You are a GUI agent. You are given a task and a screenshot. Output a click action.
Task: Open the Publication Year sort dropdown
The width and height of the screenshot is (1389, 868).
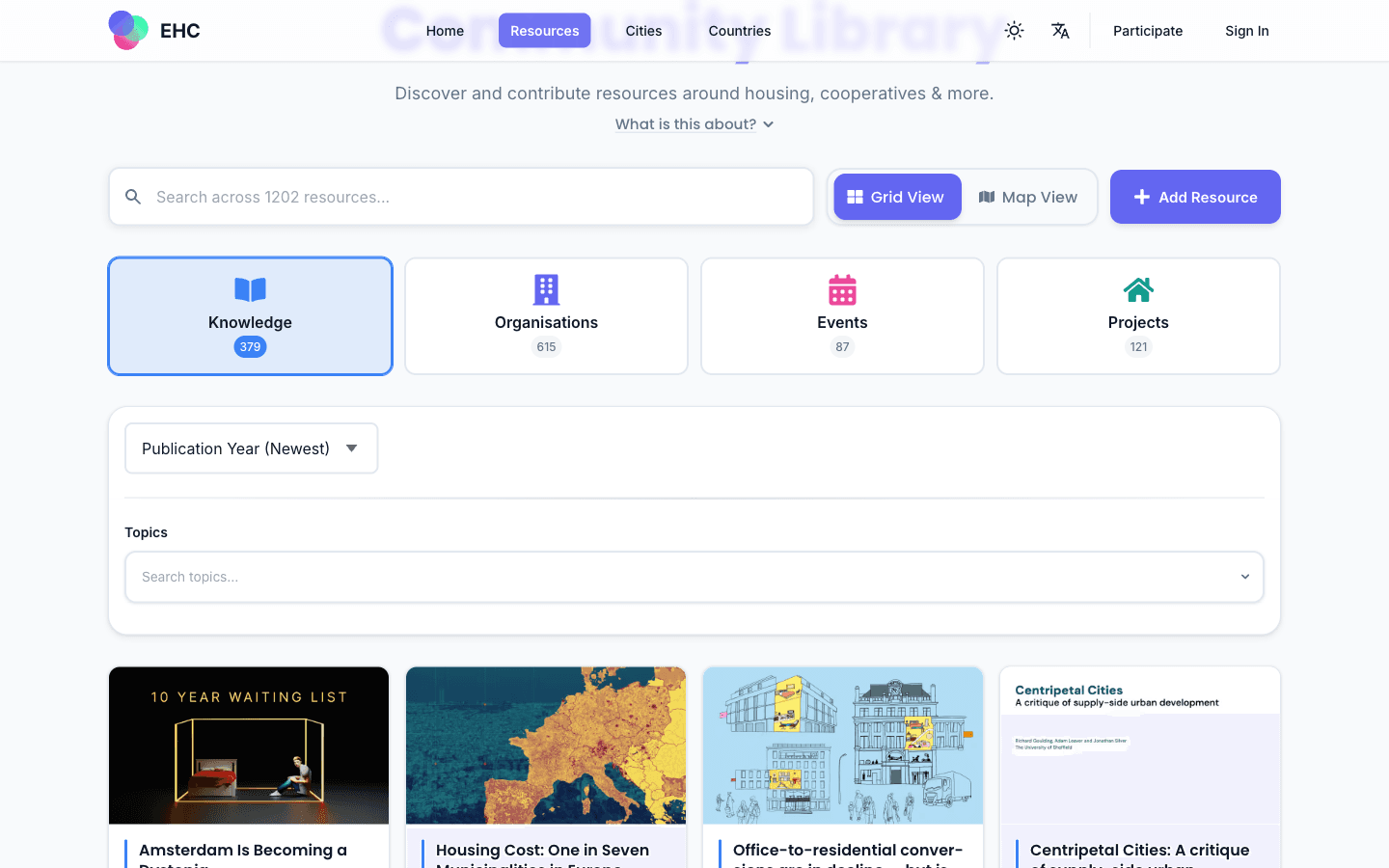[251, 448]
